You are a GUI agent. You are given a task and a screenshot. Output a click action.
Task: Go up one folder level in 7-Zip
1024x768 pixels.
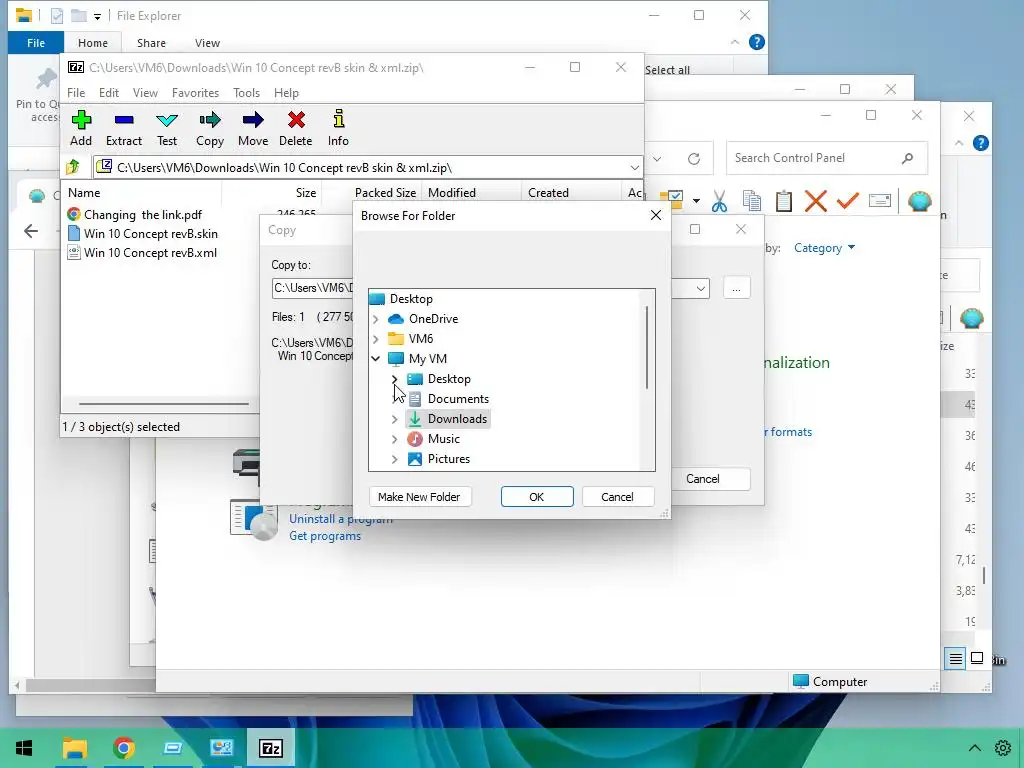click(x=73, y=167)
